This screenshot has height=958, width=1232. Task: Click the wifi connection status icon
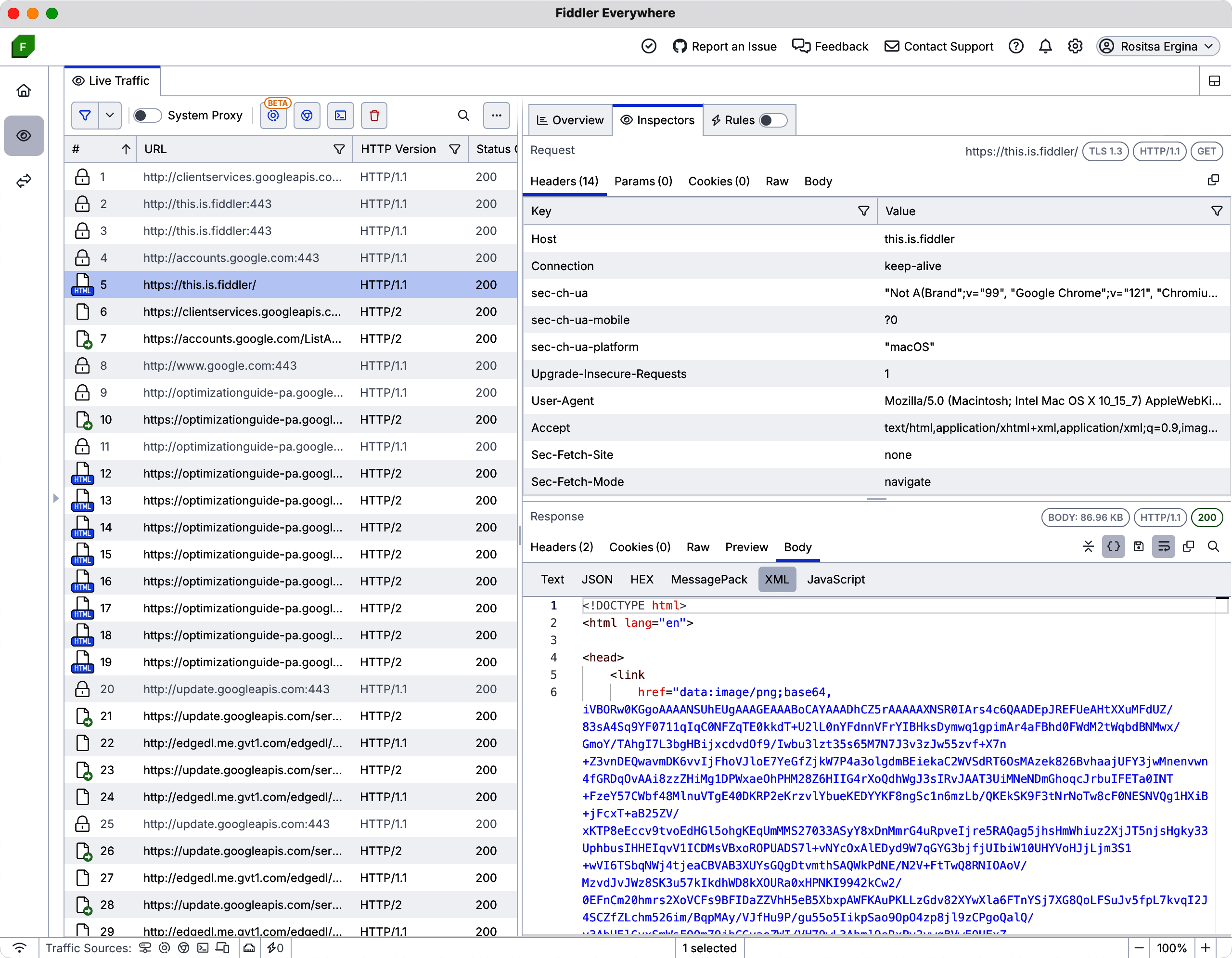coord(20,948)
